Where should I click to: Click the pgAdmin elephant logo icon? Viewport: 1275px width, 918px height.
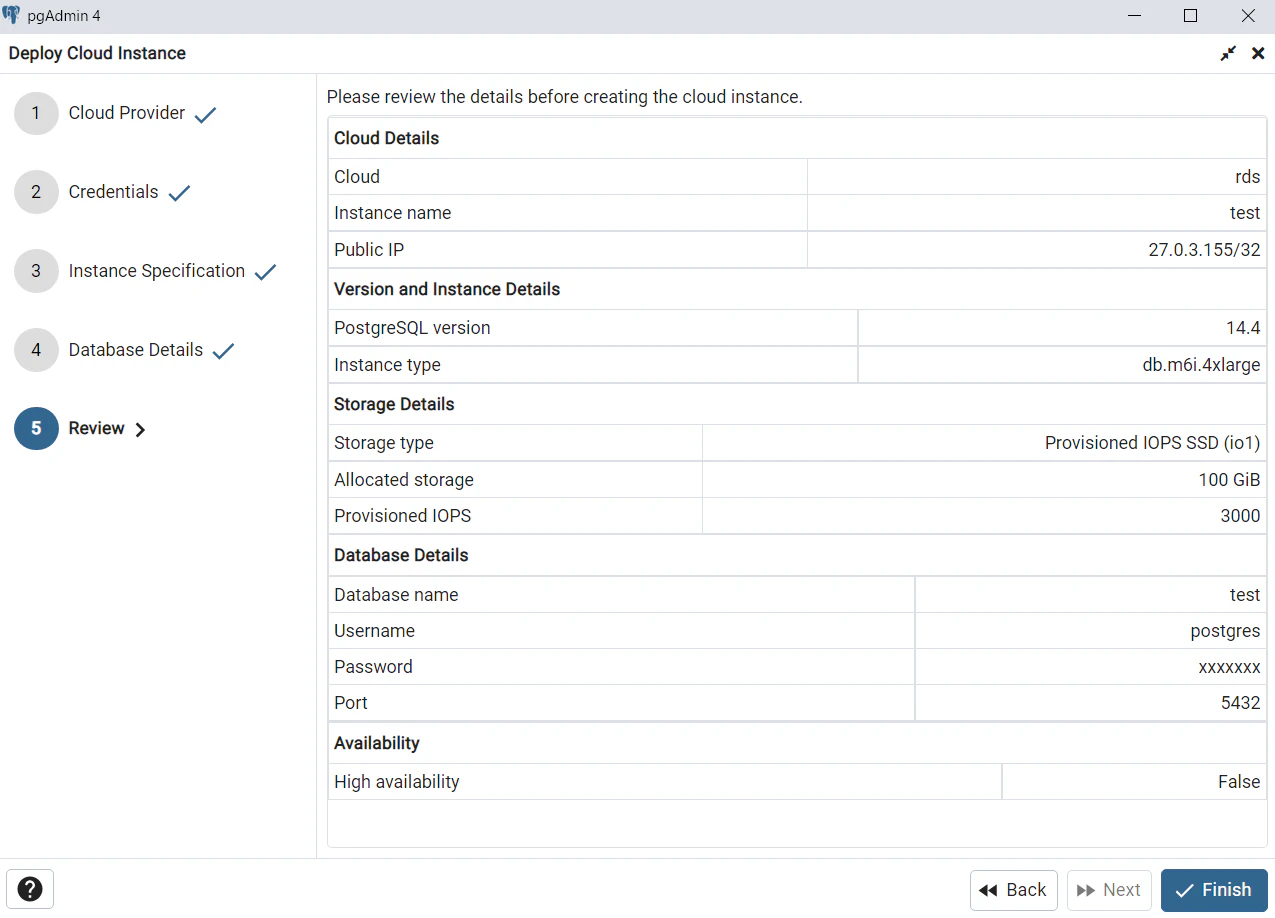[11, 16]
